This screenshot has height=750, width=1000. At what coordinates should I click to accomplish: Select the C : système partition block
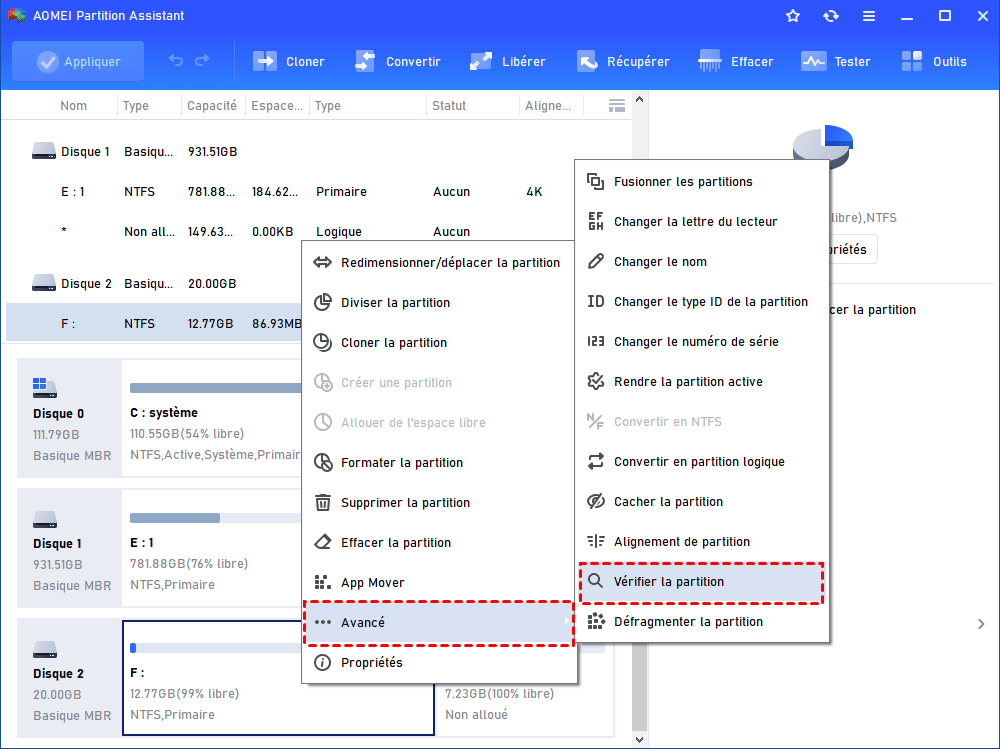coord(212,418)
